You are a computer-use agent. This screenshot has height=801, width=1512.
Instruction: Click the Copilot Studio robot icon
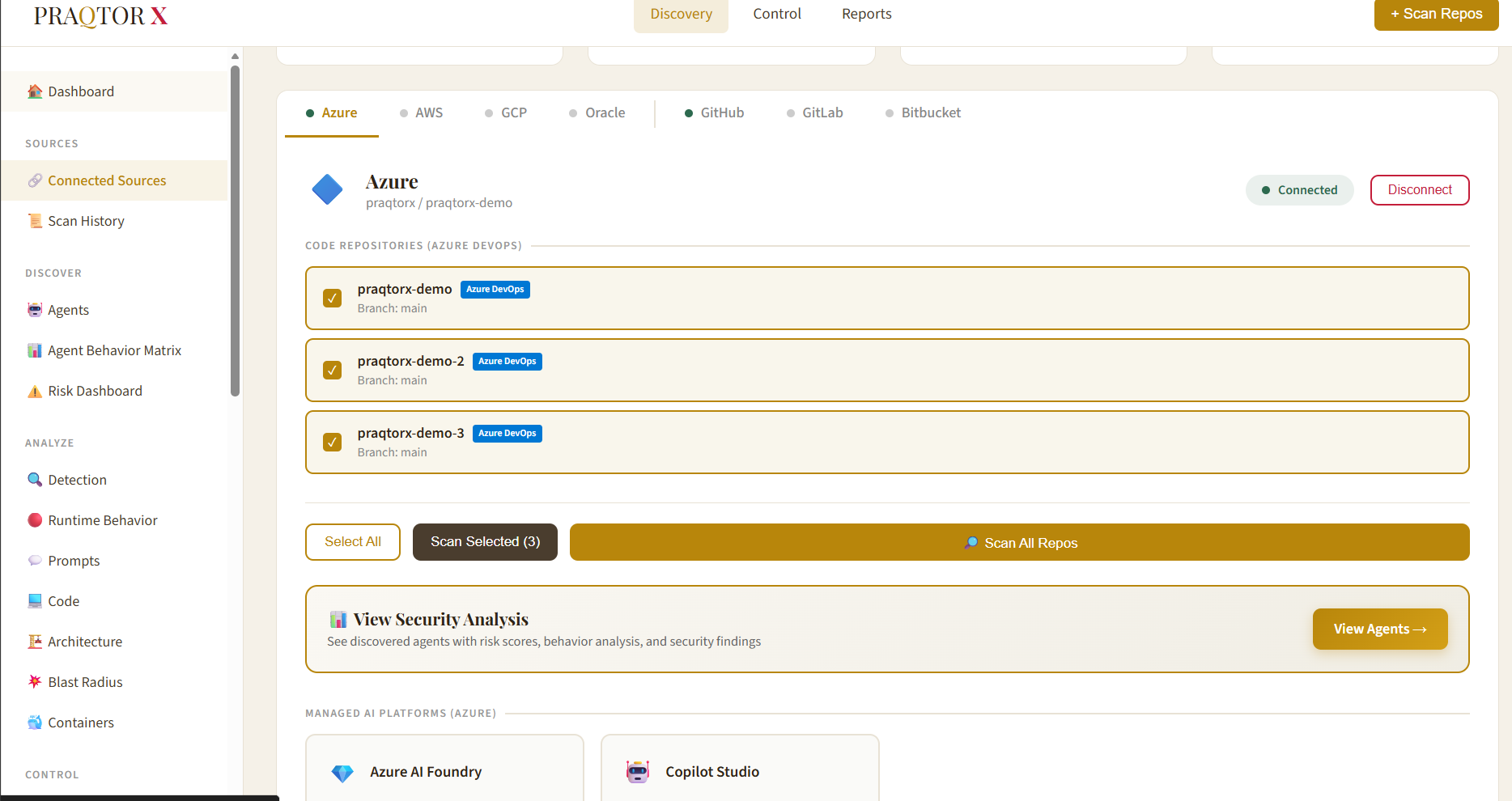[x=638, y=772]
